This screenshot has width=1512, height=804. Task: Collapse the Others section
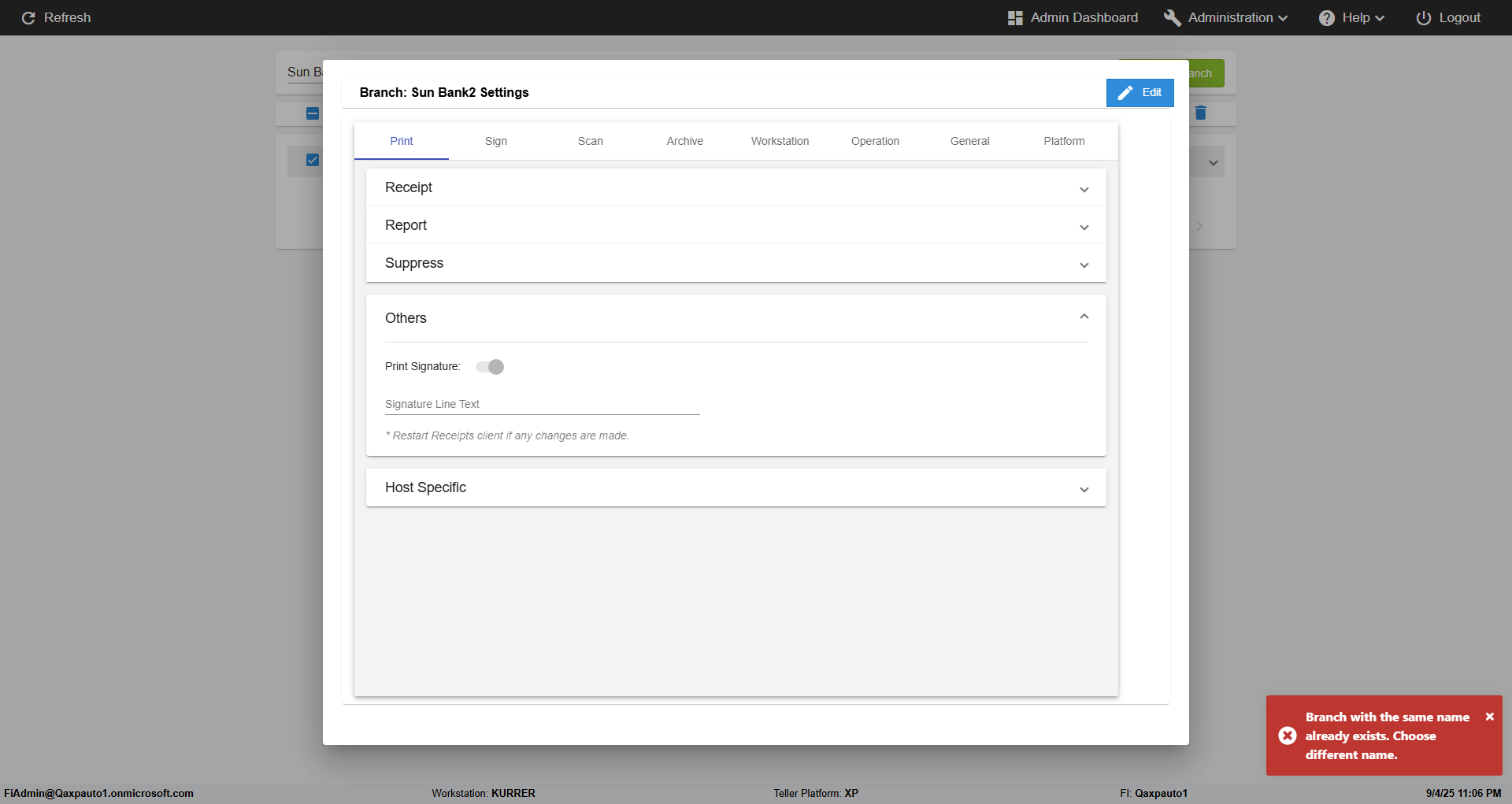[1084, 317]
